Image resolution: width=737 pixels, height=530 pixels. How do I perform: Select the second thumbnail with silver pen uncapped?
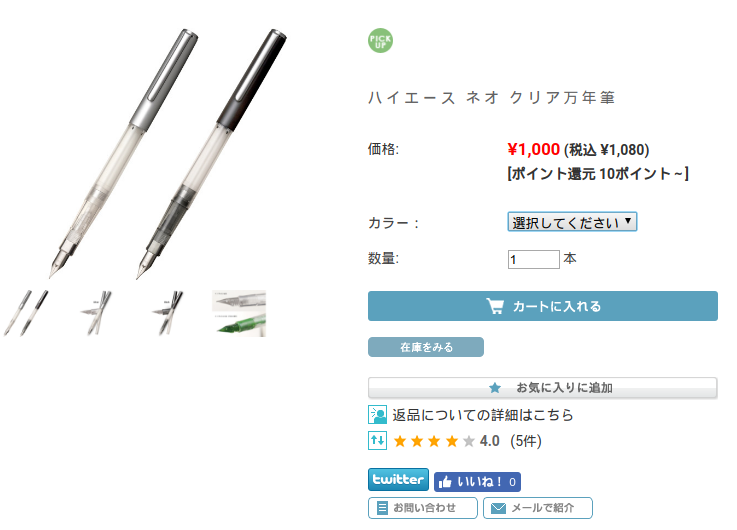click(96, 313)
